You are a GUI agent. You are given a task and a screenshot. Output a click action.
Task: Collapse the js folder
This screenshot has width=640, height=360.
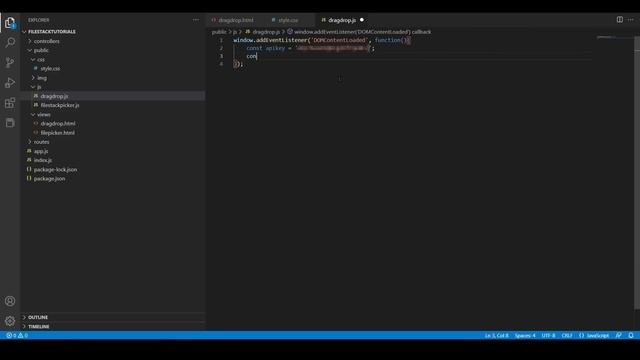tap(39, 87)
